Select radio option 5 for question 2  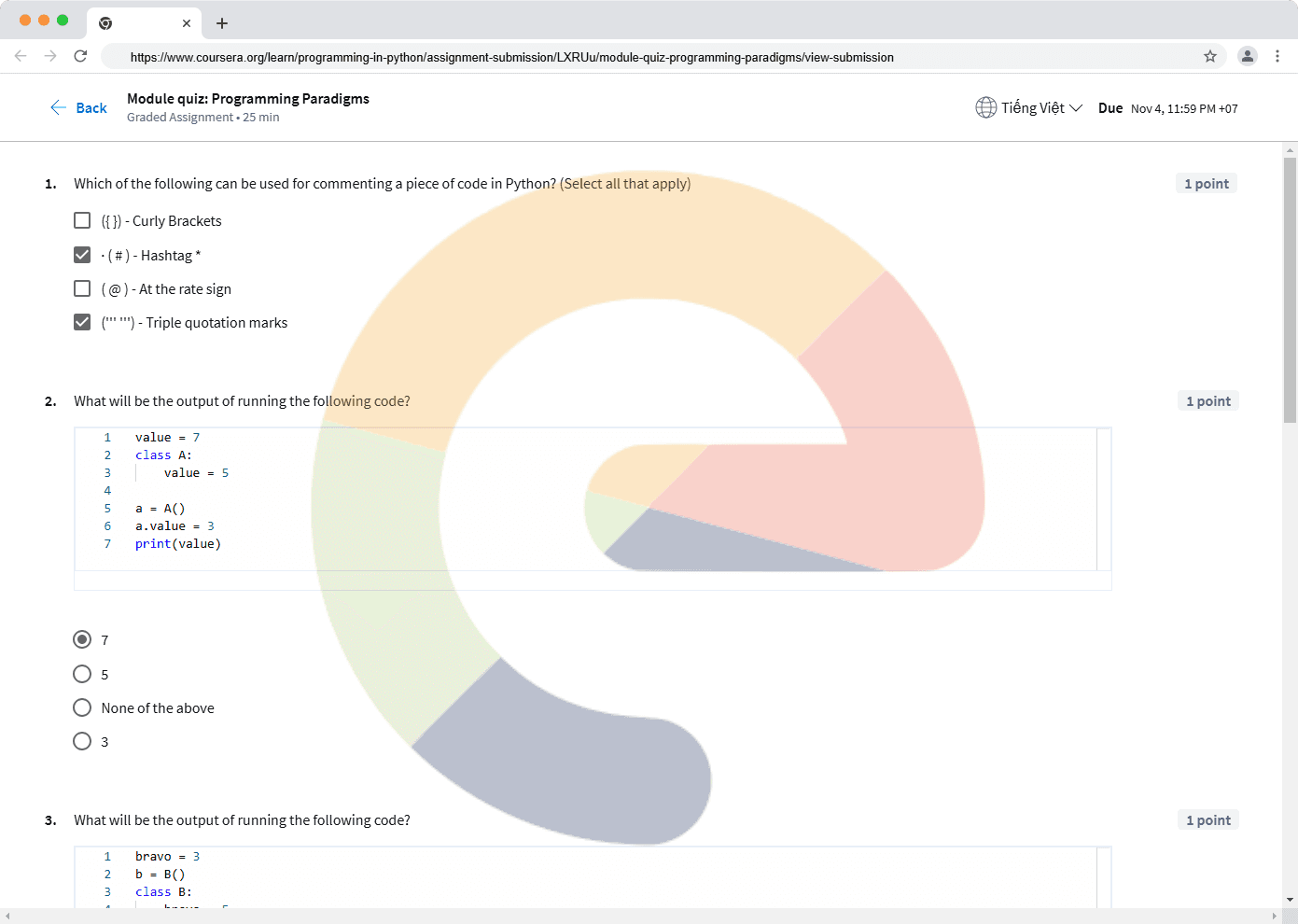82,674
